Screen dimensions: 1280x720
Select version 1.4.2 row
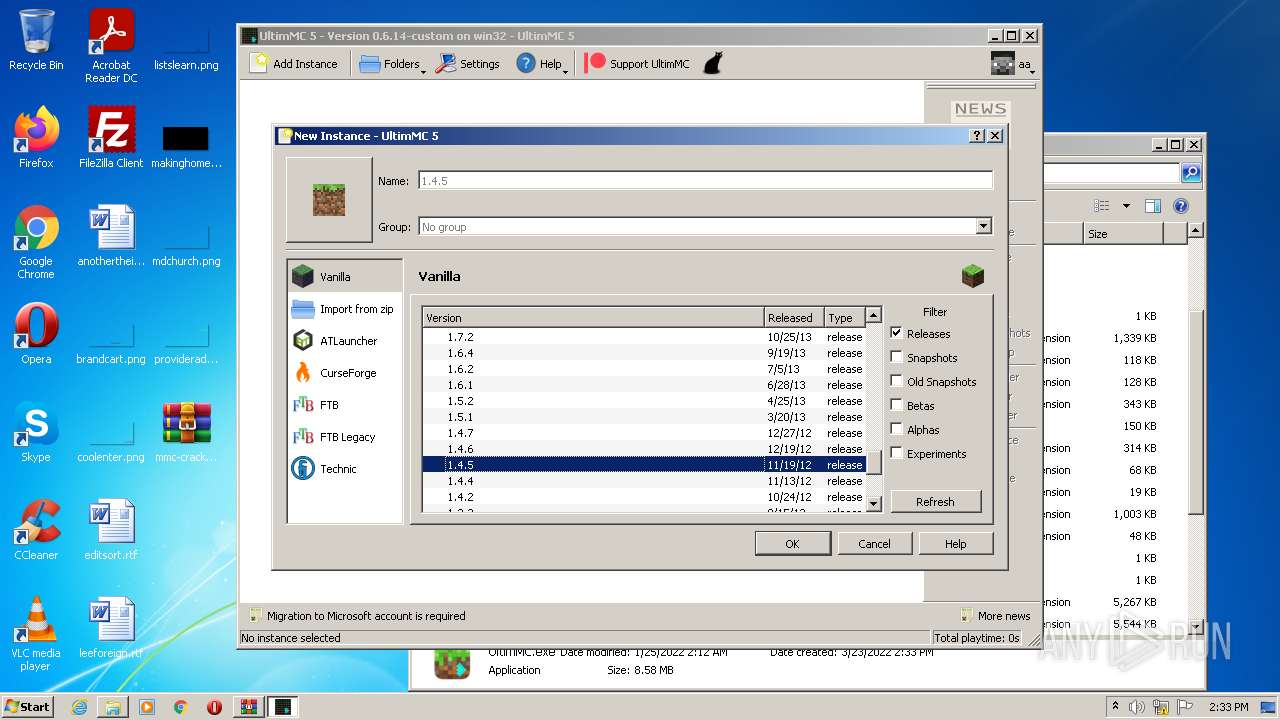644,497
